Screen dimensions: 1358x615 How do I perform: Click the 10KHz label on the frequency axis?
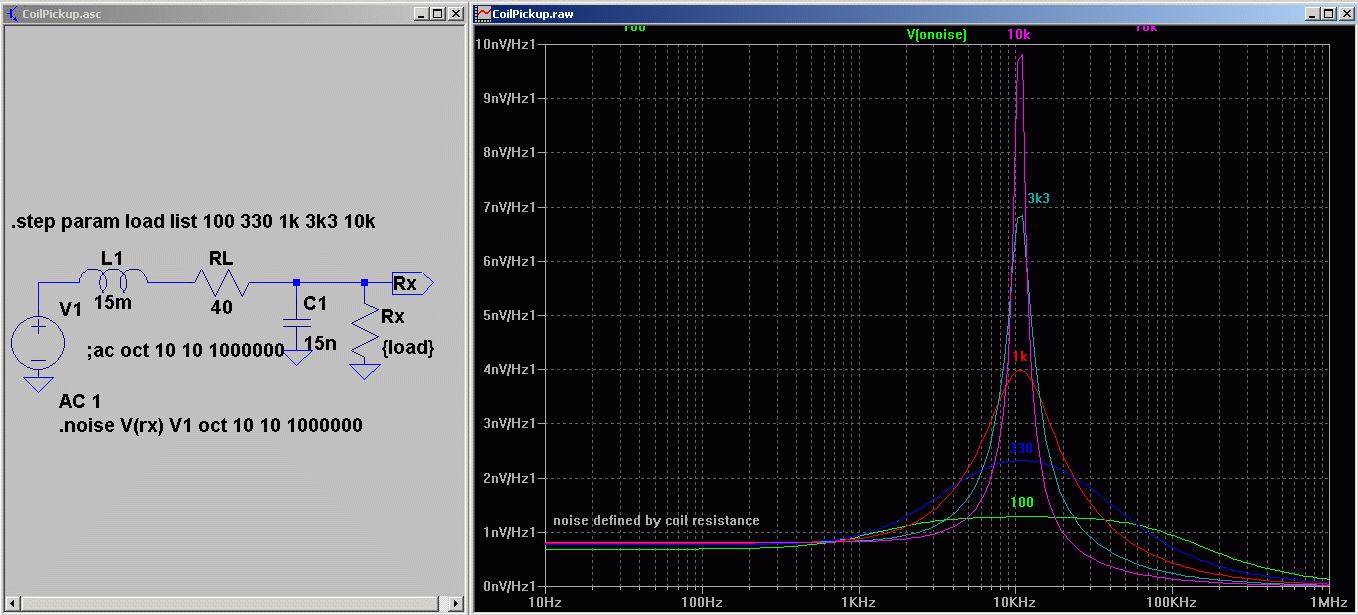coord(1015,603)
